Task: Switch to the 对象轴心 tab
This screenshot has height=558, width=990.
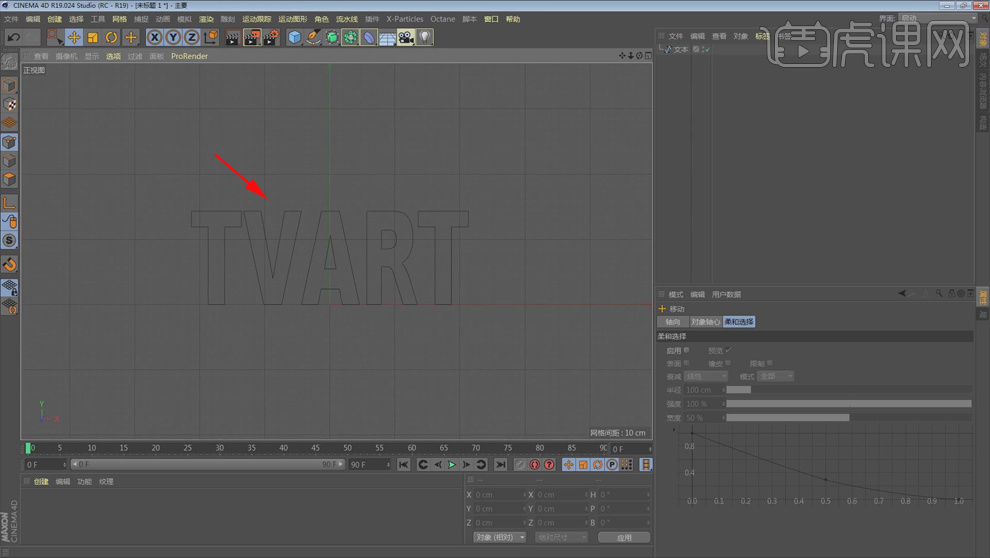Action: (705, 322)
